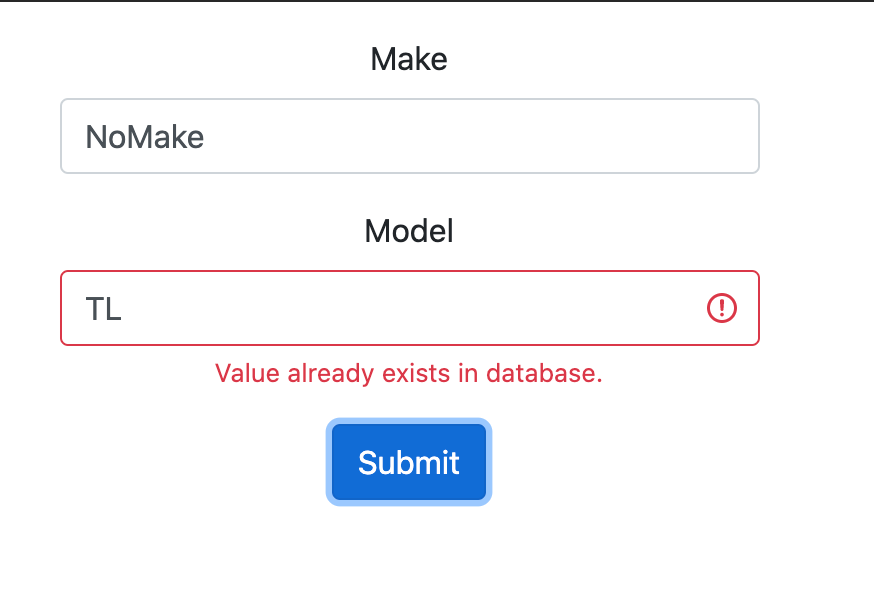874x602 pixels.
Task: Place cursor in the gray-bordered Make textbox
Action: [410, 136]
